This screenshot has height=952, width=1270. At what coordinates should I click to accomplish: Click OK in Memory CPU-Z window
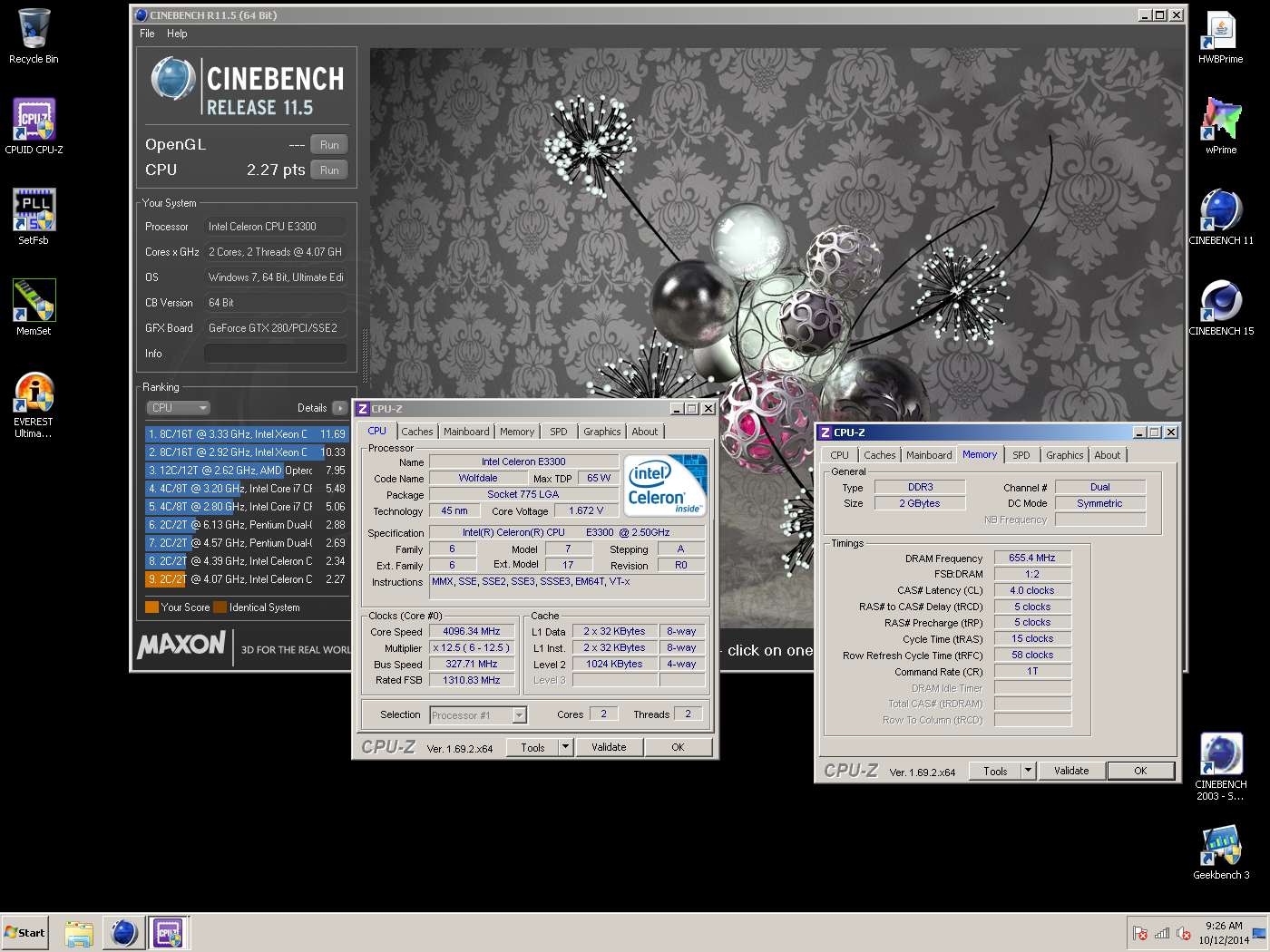click(1140, 771)
